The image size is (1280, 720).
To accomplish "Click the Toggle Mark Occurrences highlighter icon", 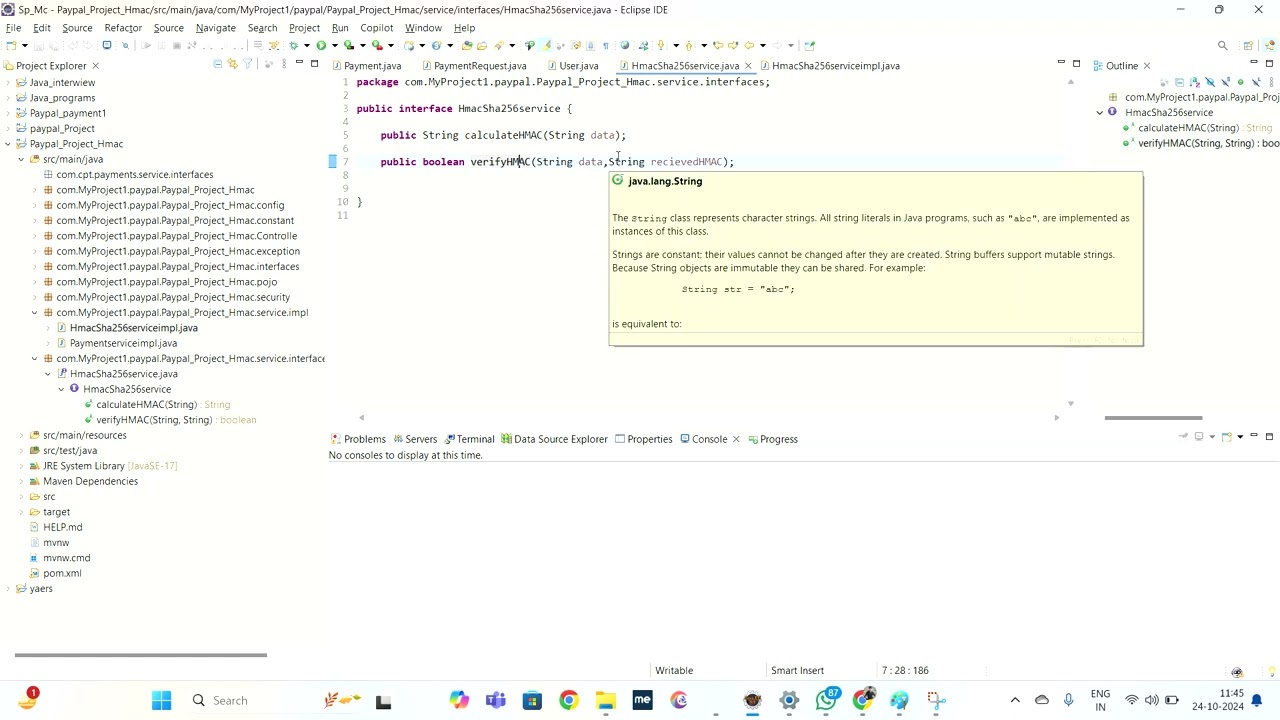I will (x=547, y=45).
